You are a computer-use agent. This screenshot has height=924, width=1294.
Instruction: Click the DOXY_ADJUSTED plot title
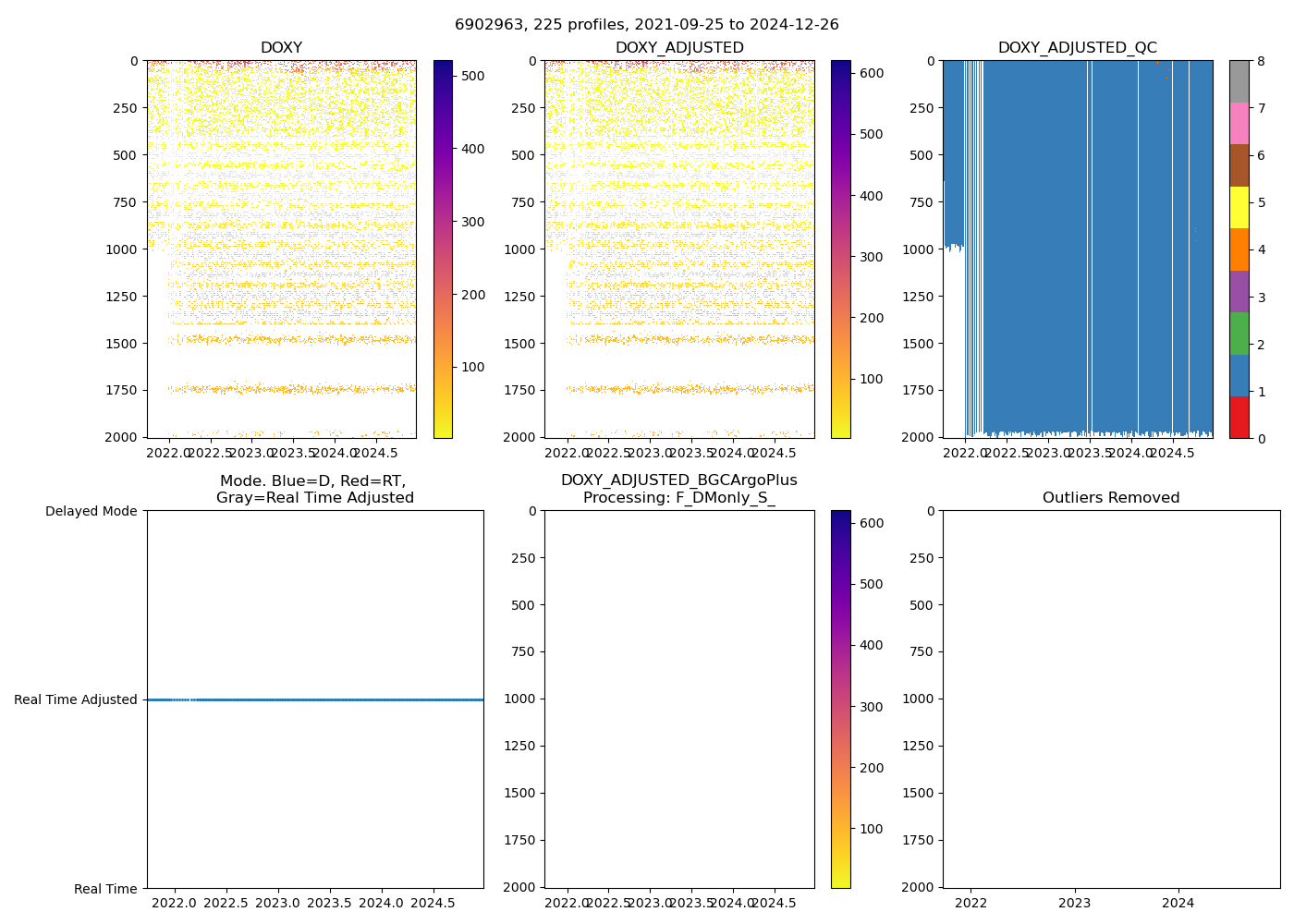[679, 48]
